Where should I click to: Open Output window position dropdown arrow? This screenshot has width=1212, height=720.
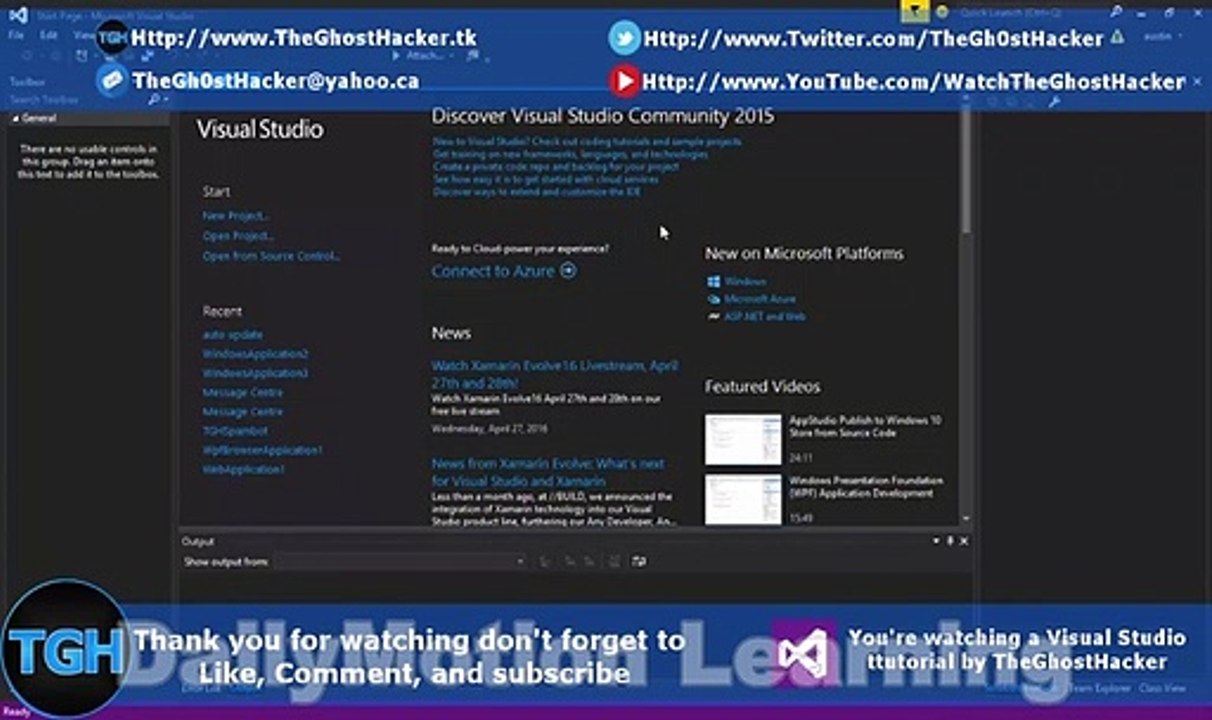click(x=936, y=541)
